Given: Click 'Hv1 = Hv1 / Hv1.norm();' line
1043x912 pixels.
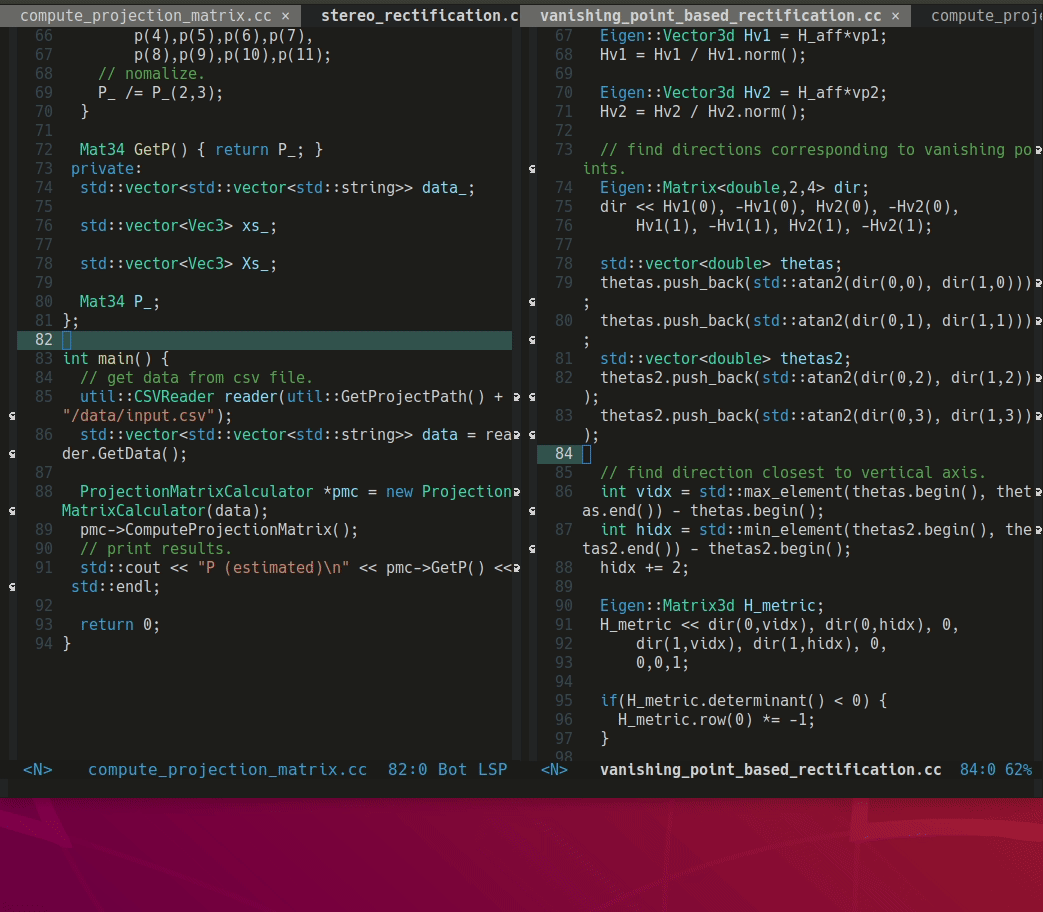Looking at the screenshot, I should point(702,55).
